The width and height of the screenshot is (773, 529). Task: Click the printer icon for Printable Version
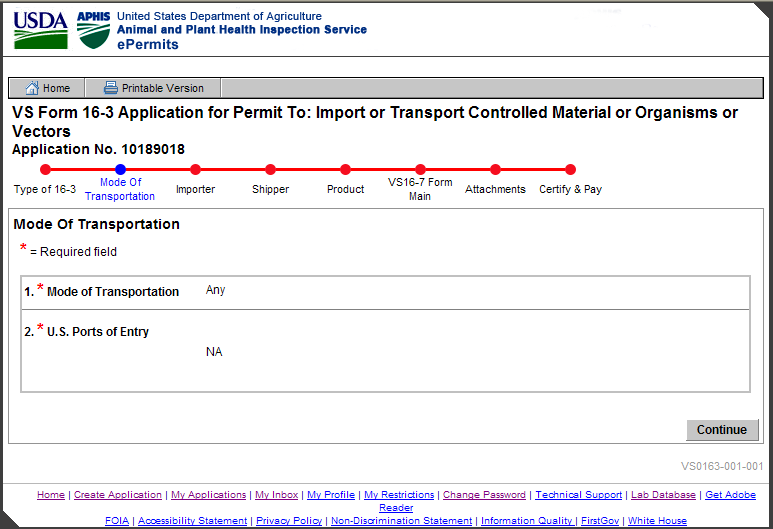111,88
